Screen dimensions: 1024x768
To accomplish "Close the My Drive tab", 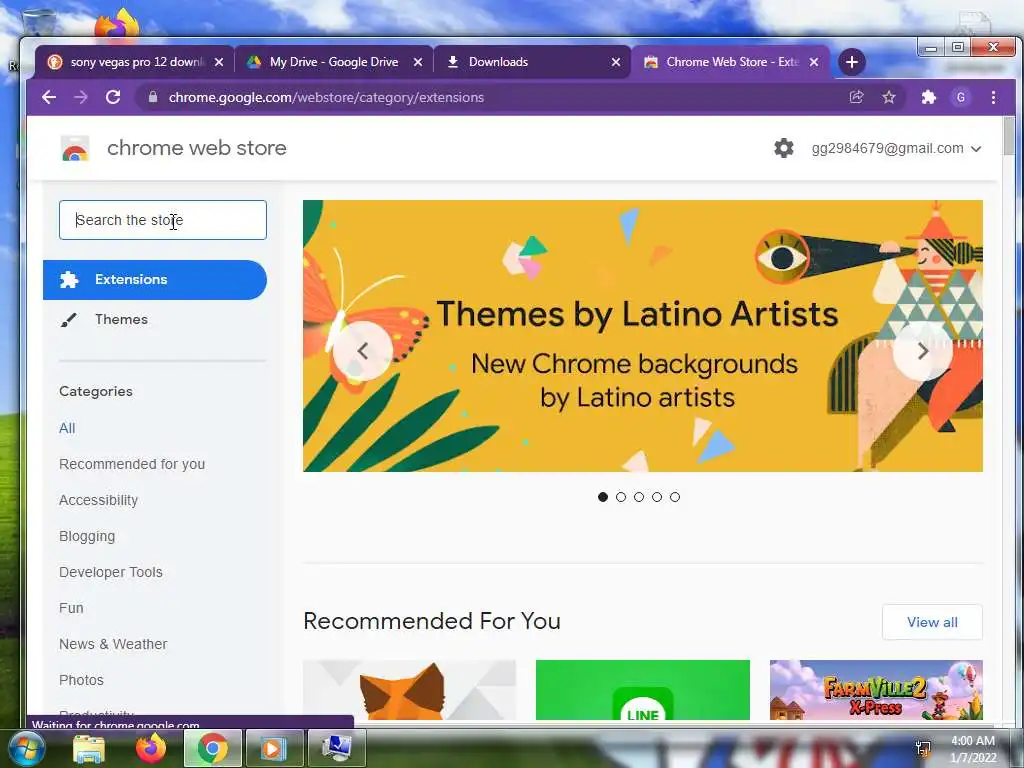I will coord(418,62).
